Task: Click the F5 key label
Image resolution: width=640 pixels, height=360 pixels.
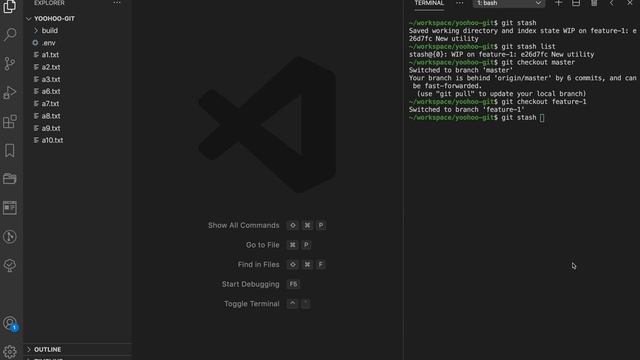Action: coord(293,284)
